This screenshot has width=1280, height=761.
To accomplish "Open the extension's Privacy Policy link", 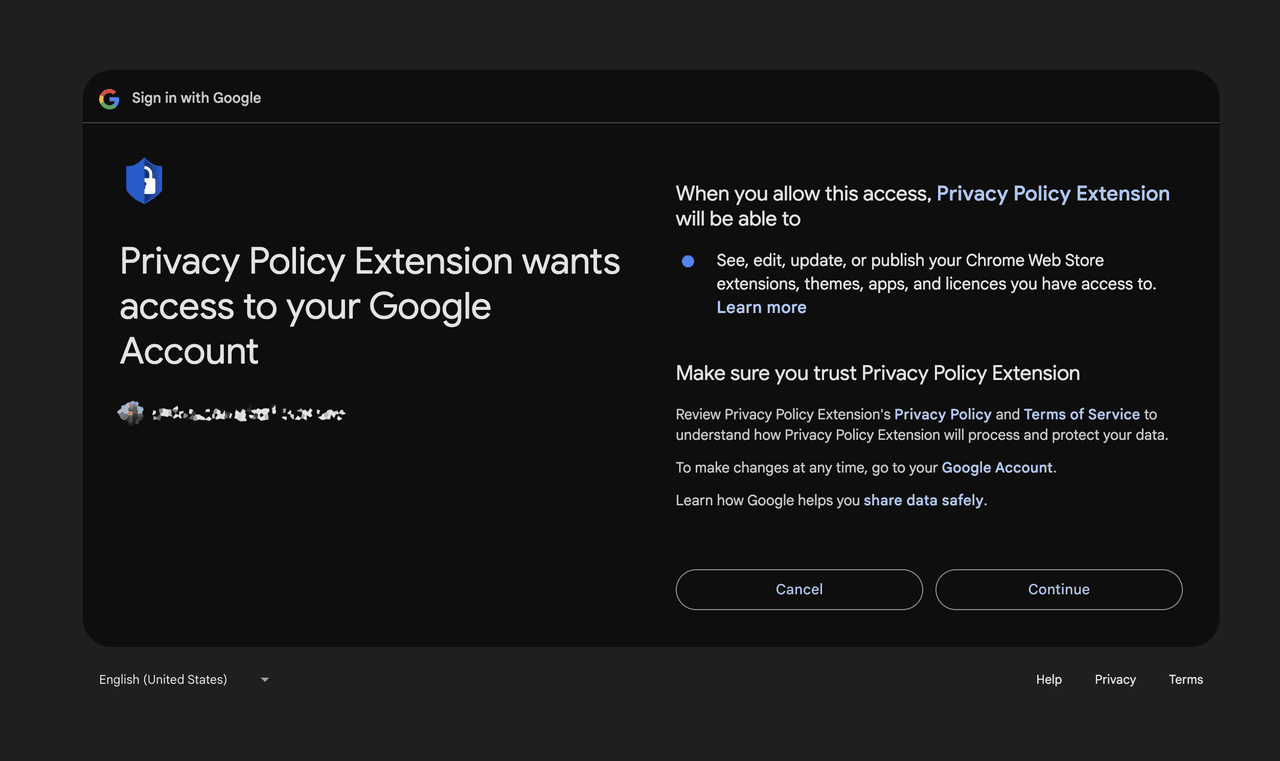I will pos(942,414).
